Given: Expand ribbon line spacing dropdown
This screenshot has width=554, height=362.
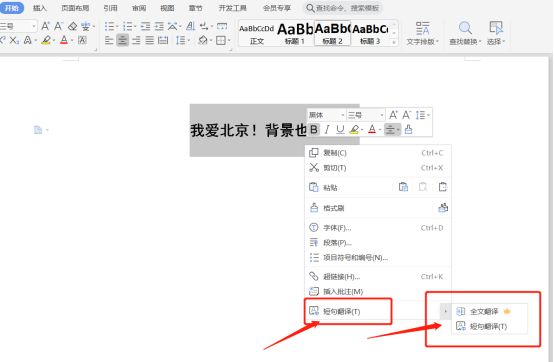Looking at the screenshot, I should click(x=189, y=41).
